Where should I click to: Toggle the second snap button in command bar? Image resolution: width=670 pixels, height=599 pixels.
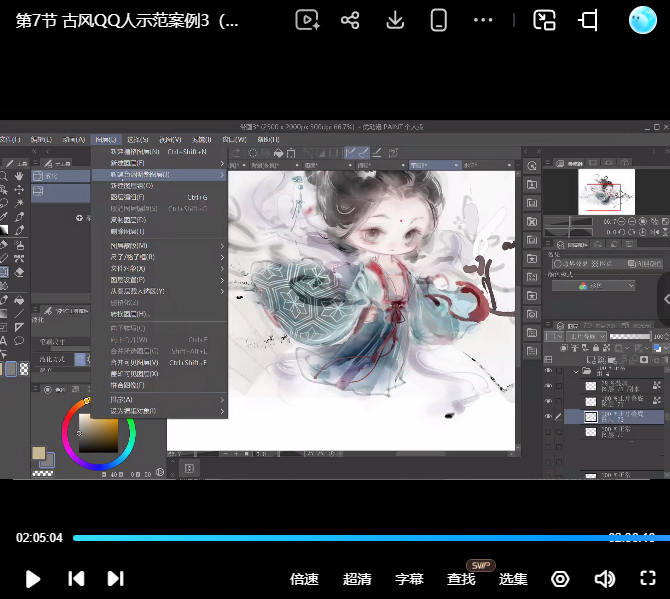pos(364,152)
